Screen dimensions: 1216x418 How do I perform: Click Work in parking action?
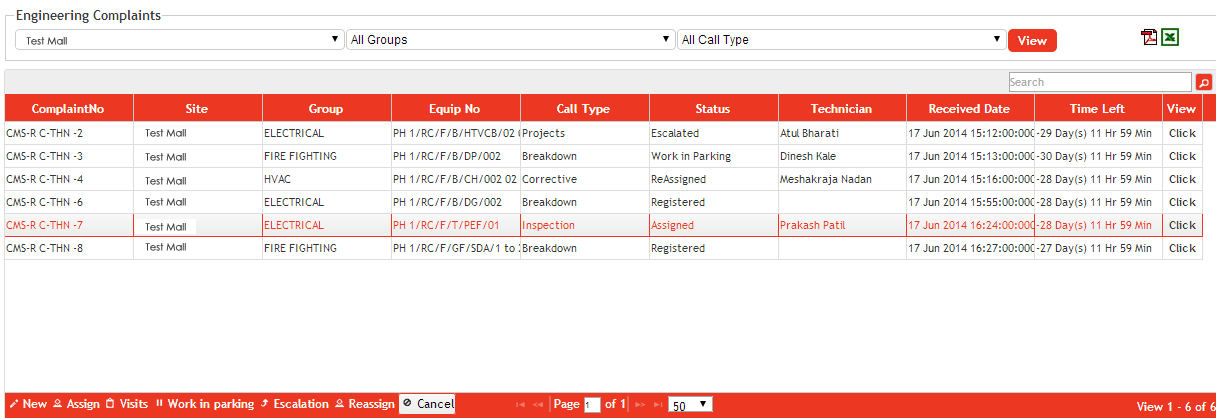click(204, 404)
